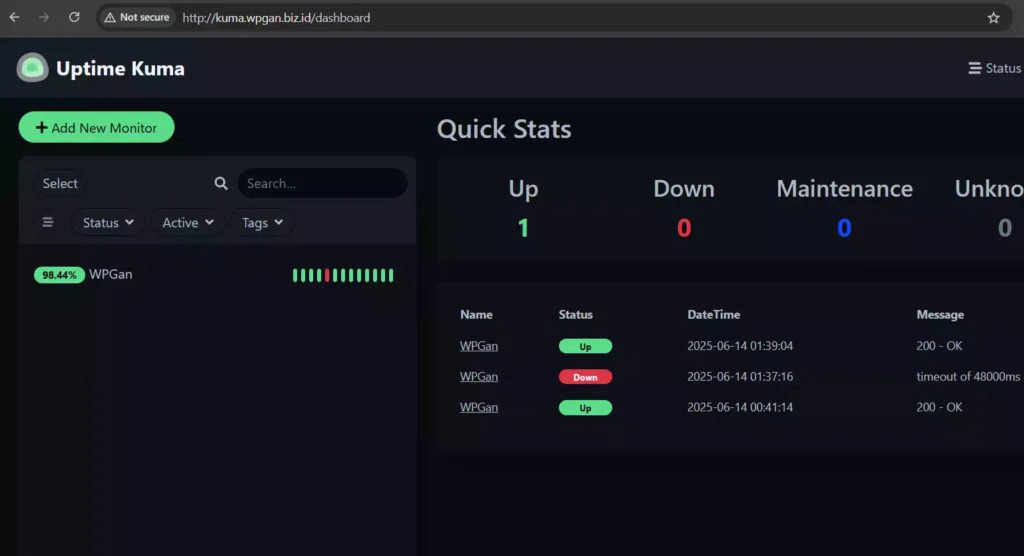
Task: Click the Uptime Kuma logo icon
Action: pyautogui.click(x=33, y=68)
